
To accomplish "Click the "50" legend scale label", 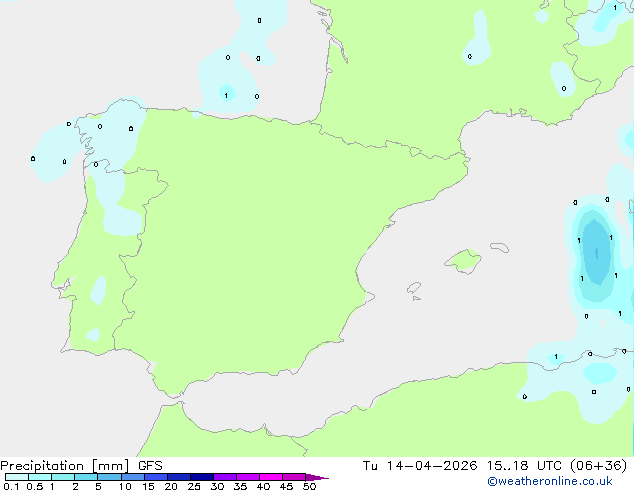I will (x=310, y=486).
